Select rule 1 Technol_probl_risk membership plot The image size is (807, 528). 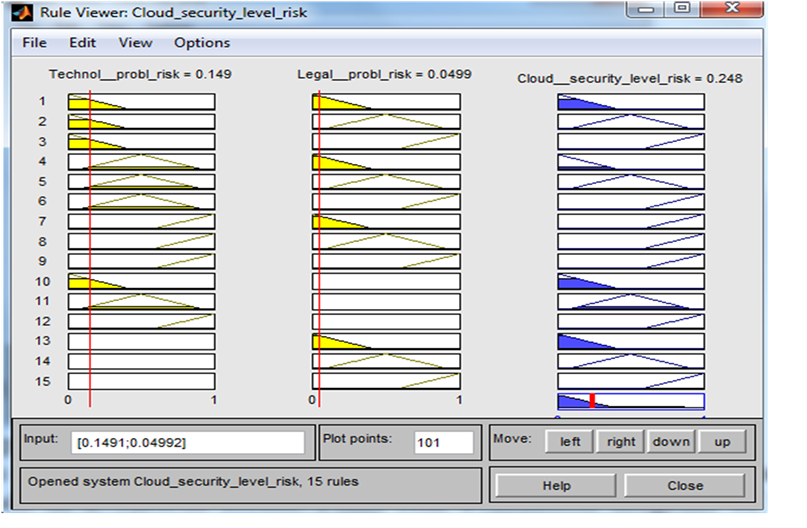(141, 102)
